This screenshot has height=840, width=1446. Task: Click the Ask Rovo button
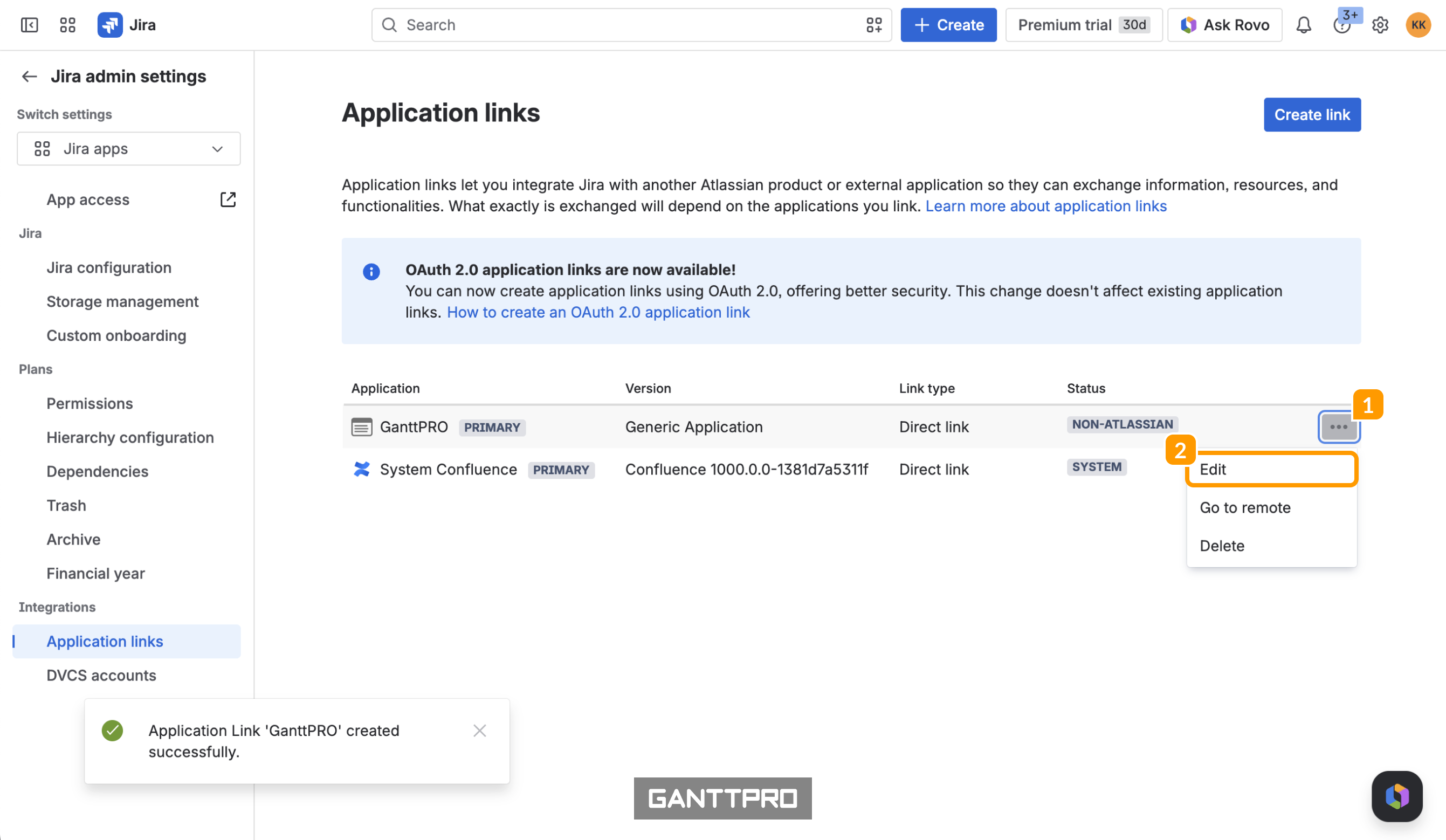[x=1224, y=25]
